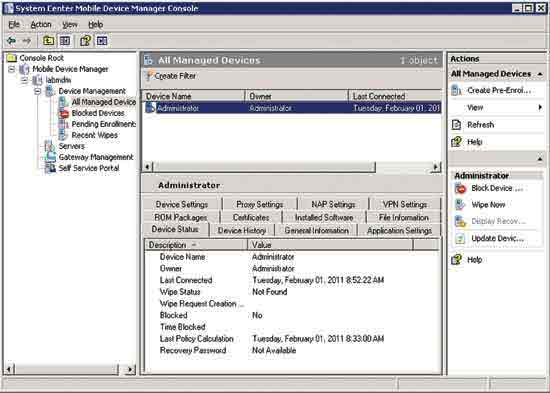
Task: Switch to the Certificates tab
Action: [x=251, y=218]
